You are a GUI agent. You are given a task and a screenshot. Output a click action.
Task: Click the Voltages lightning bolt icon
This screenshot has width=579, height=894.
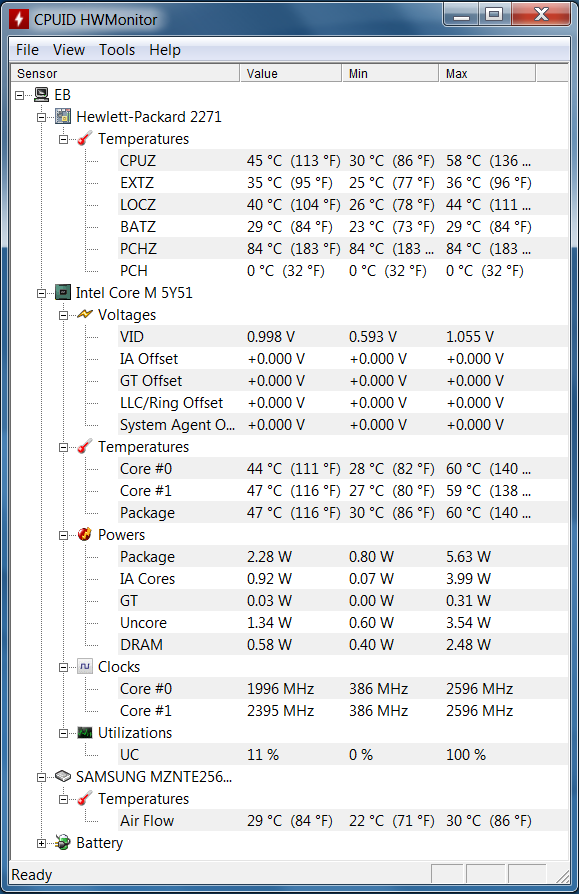point(84,315)
